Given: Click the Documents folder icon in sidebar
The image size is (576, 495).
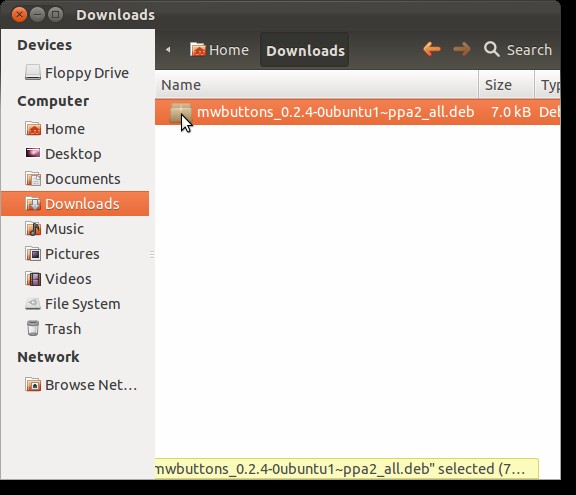Looking at the screenshot, I should point(33,179).
